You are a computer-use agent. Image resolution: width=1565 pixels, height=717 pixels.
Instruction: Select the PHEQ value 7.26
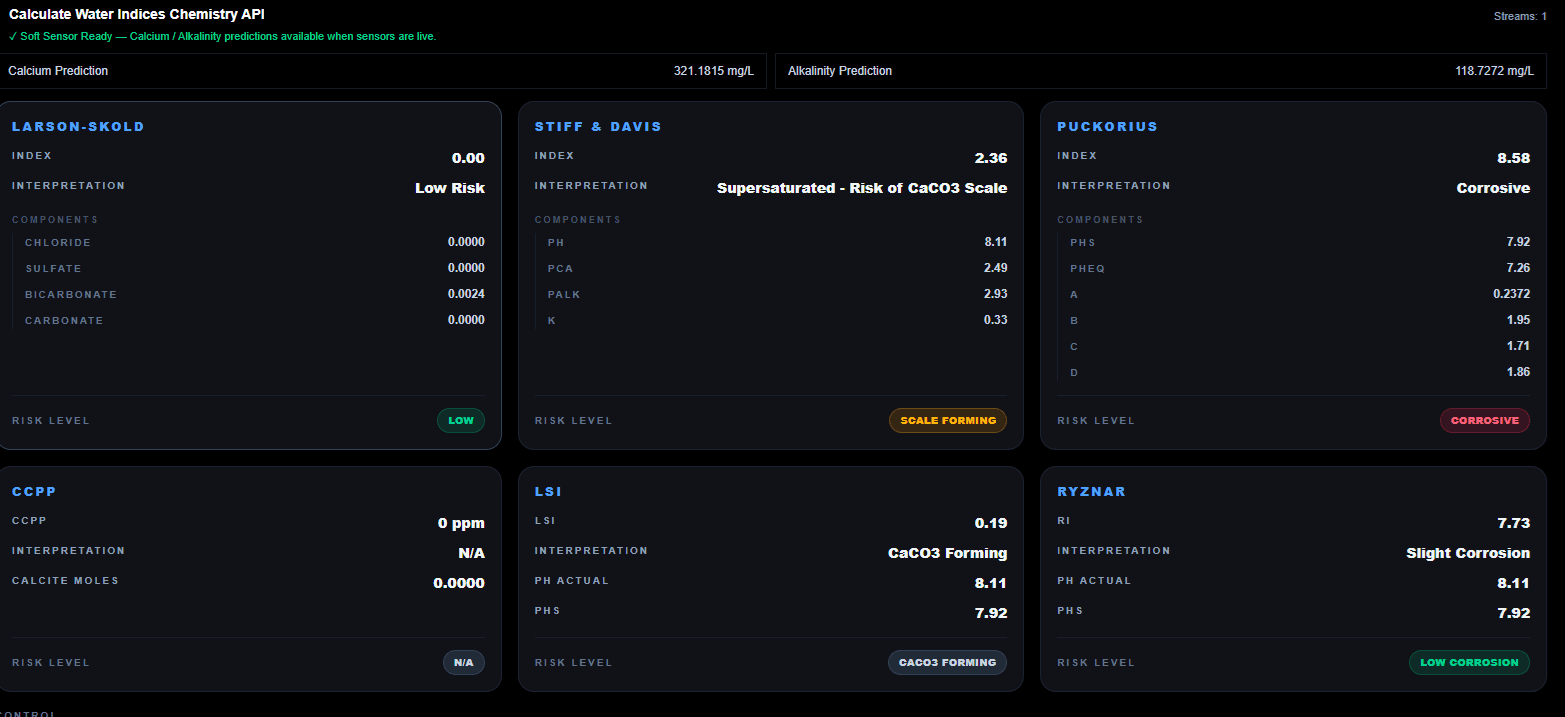1518,268
